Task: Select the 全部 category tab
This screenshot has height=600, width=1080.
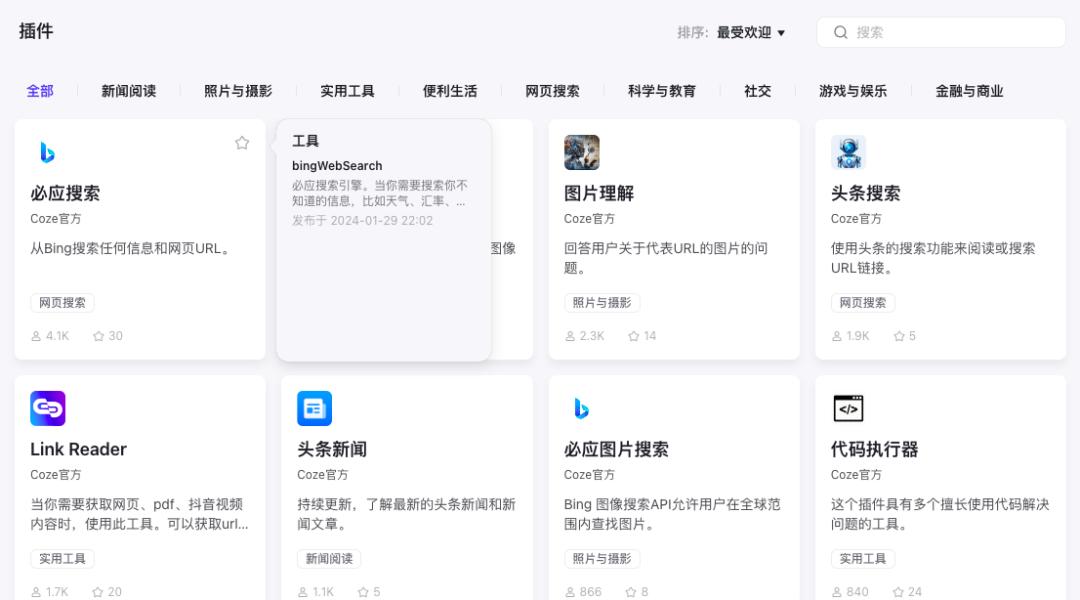Action: (40, 91)
